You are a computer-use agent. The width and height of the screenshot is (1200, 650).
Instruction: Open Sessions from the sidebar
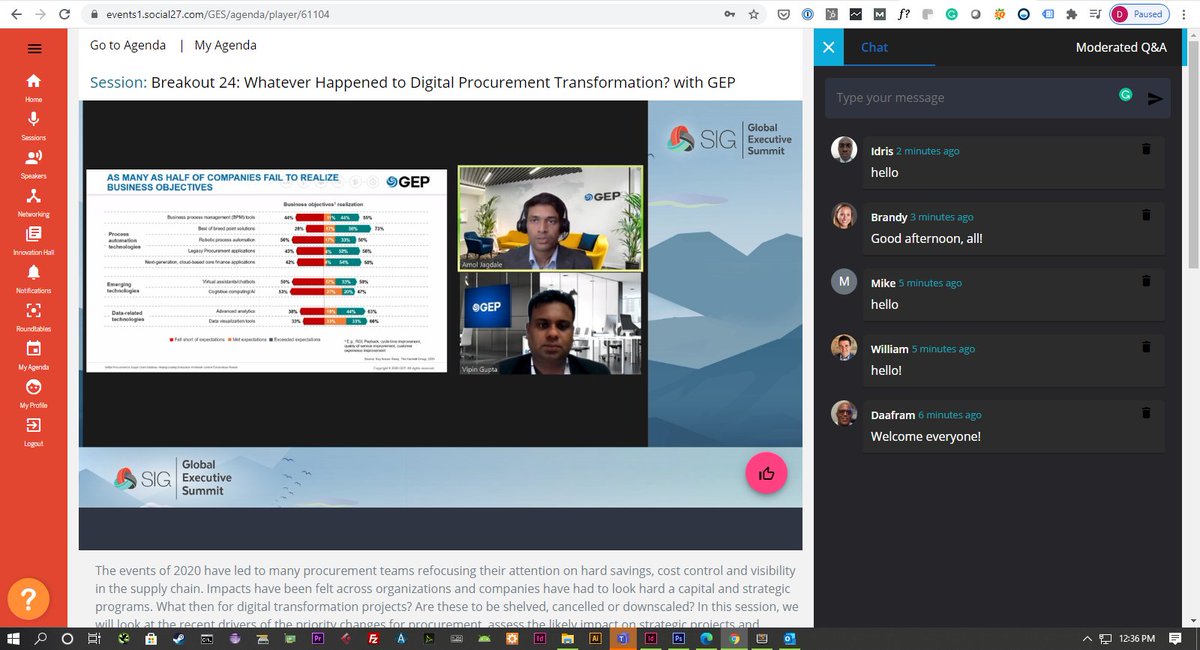click(34, 125)
